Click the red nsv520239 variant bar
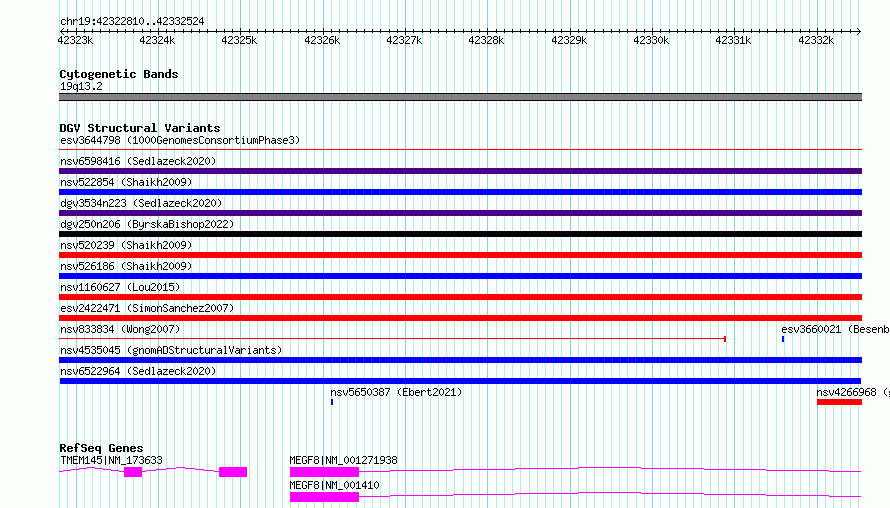 click(x=460, y=255)
